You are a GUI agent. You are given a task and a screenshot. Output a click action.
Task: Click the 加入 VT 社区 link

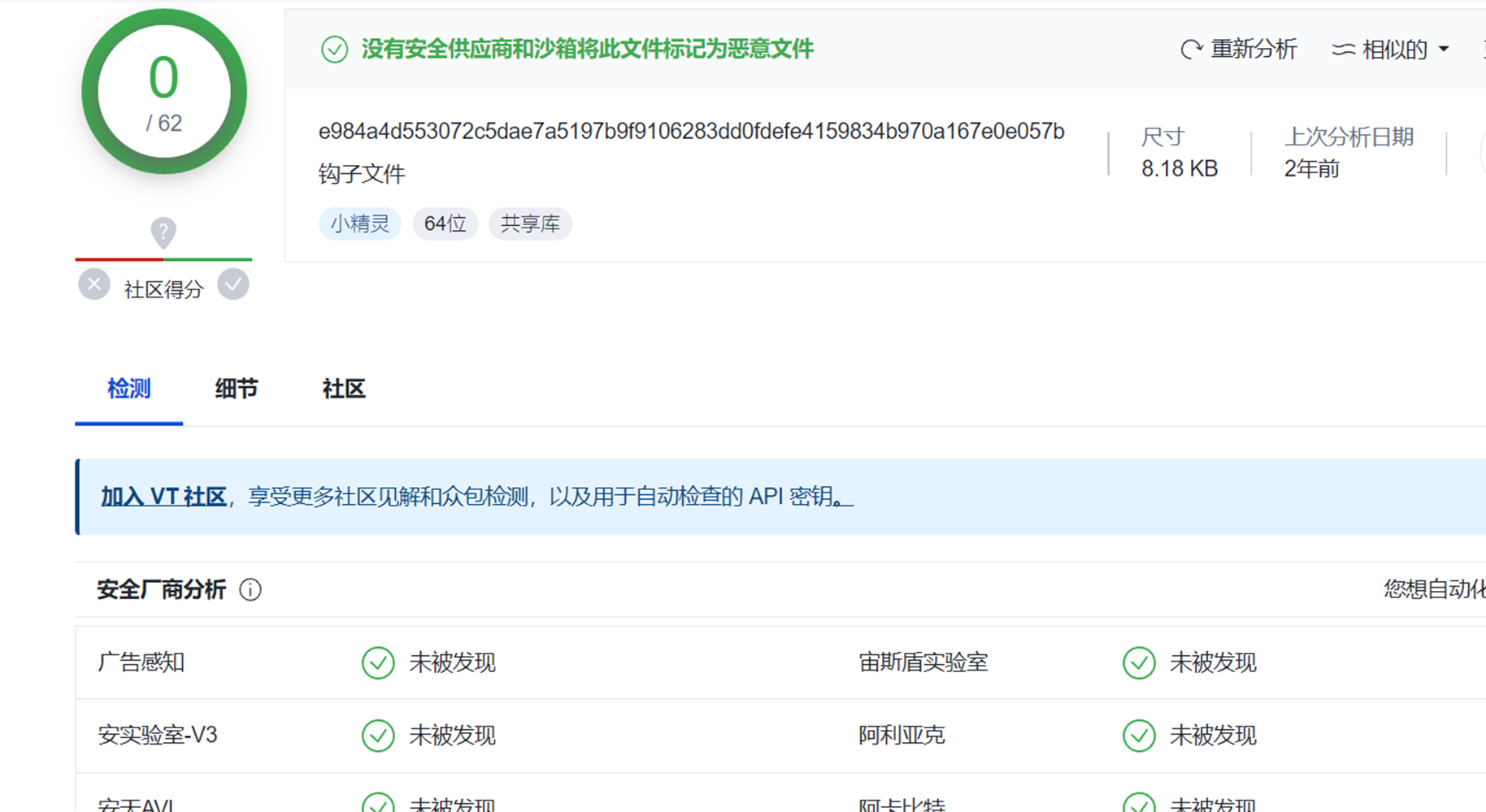(x=163, y=497)
